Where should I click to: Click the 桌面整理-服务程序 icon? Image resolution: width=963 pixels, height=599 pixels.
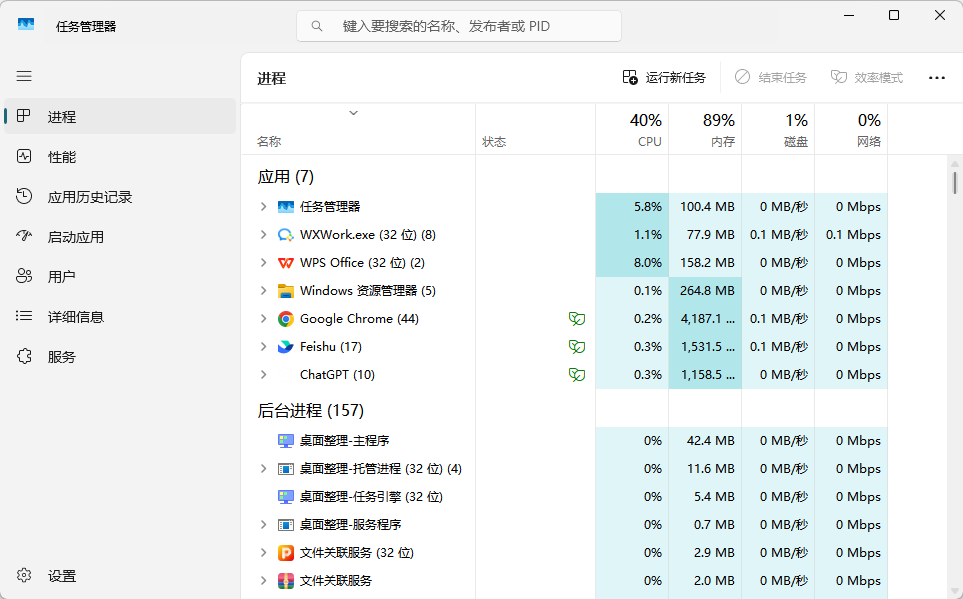point(286,525)
